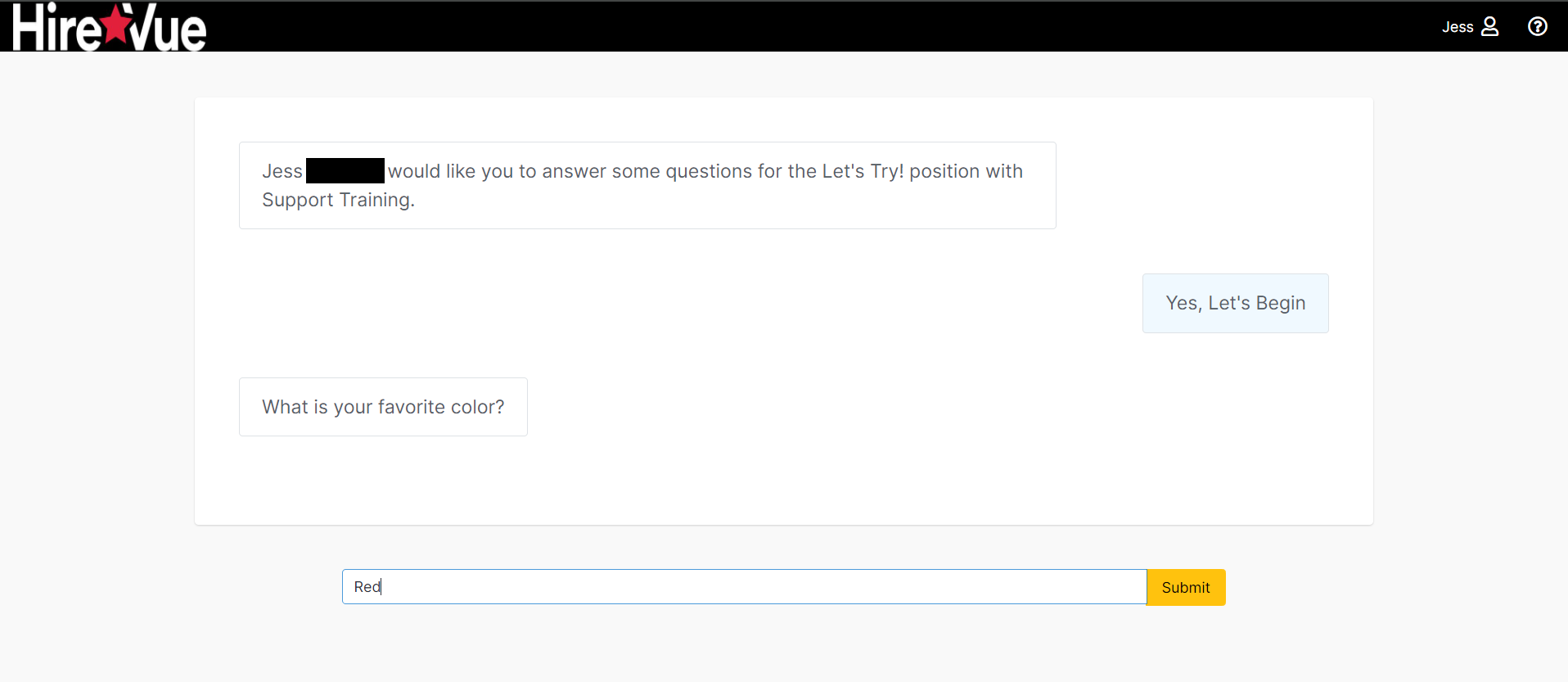Screen dimensions: 1568x682
Task: Select the interview introduction message bubble
Action: pyautogui.click(x=647, y=185)
